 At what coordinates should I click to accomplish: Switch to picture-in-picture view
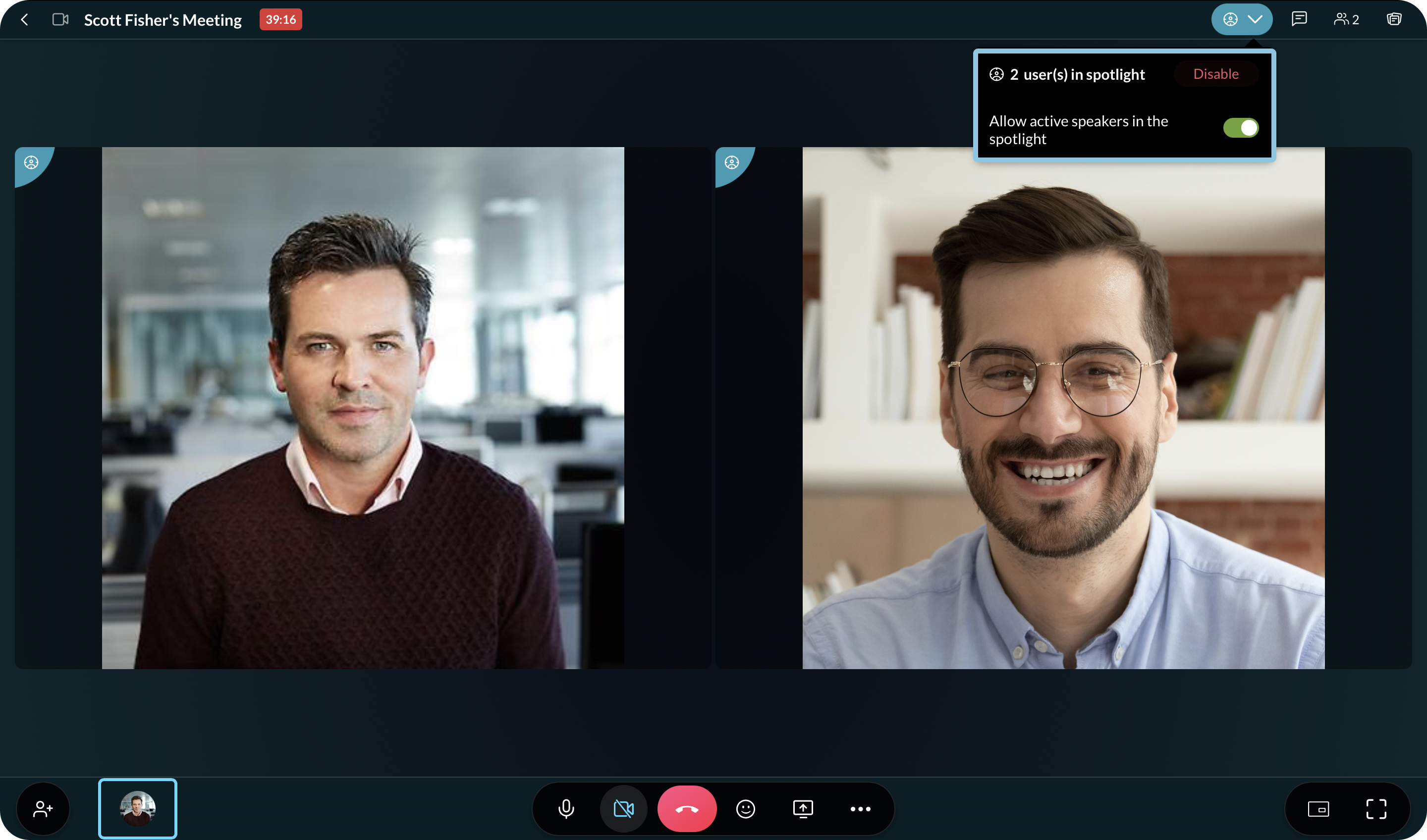coord(1318,809)
